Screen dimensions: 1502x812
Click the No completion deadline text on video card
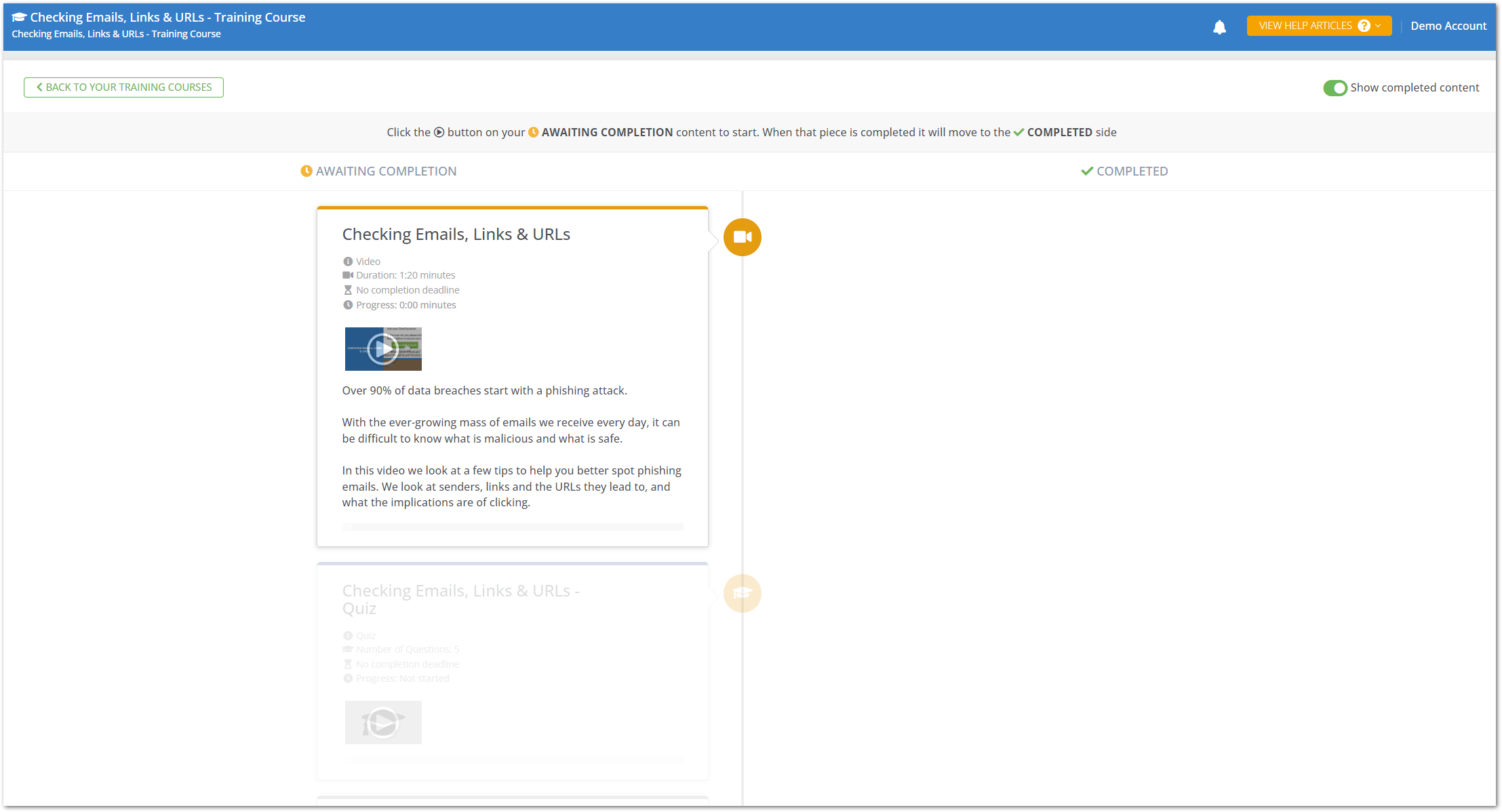[408, 290]
